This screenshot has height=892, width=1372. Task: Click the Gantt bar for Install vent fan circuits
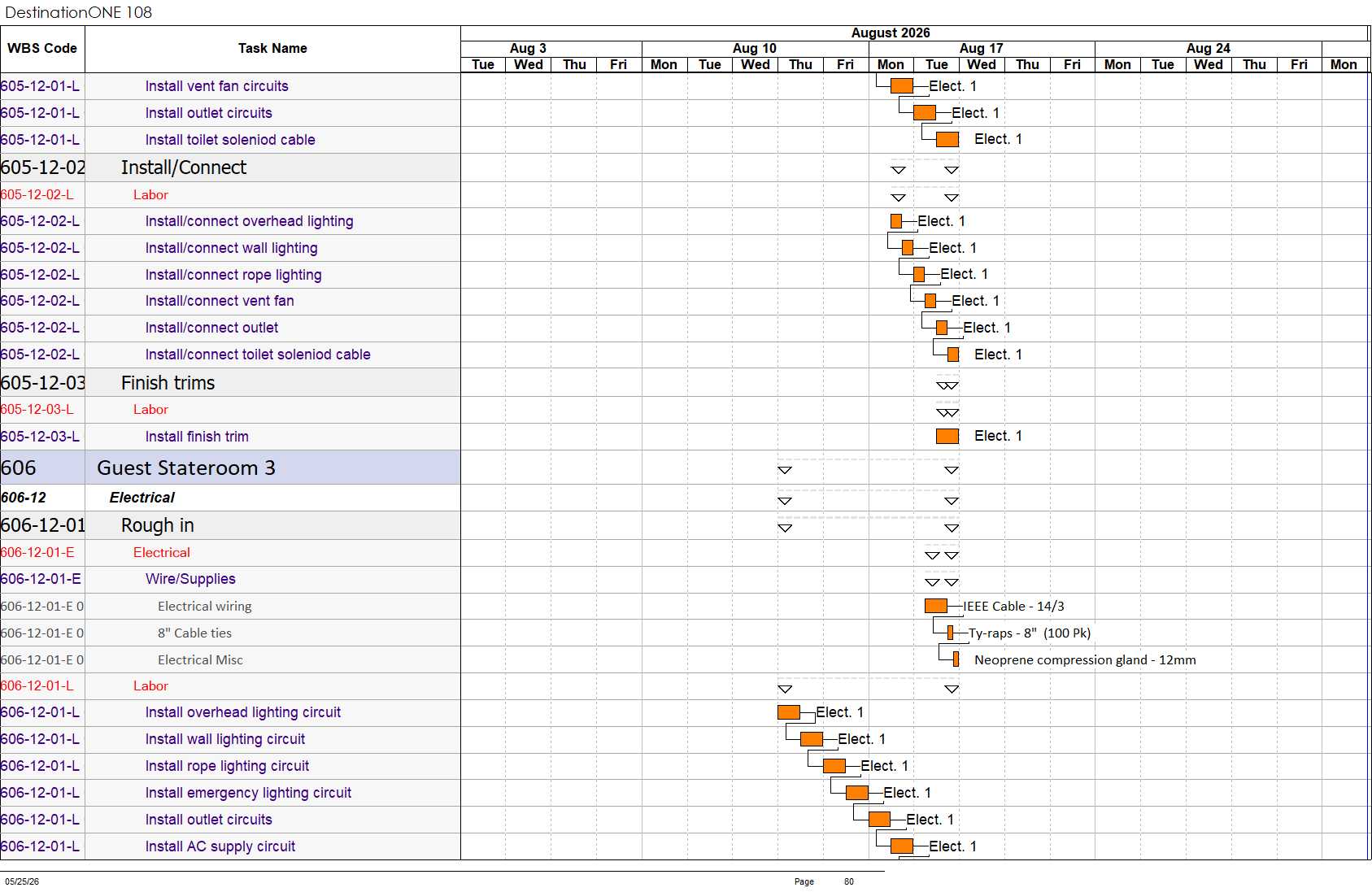point(902,85)
